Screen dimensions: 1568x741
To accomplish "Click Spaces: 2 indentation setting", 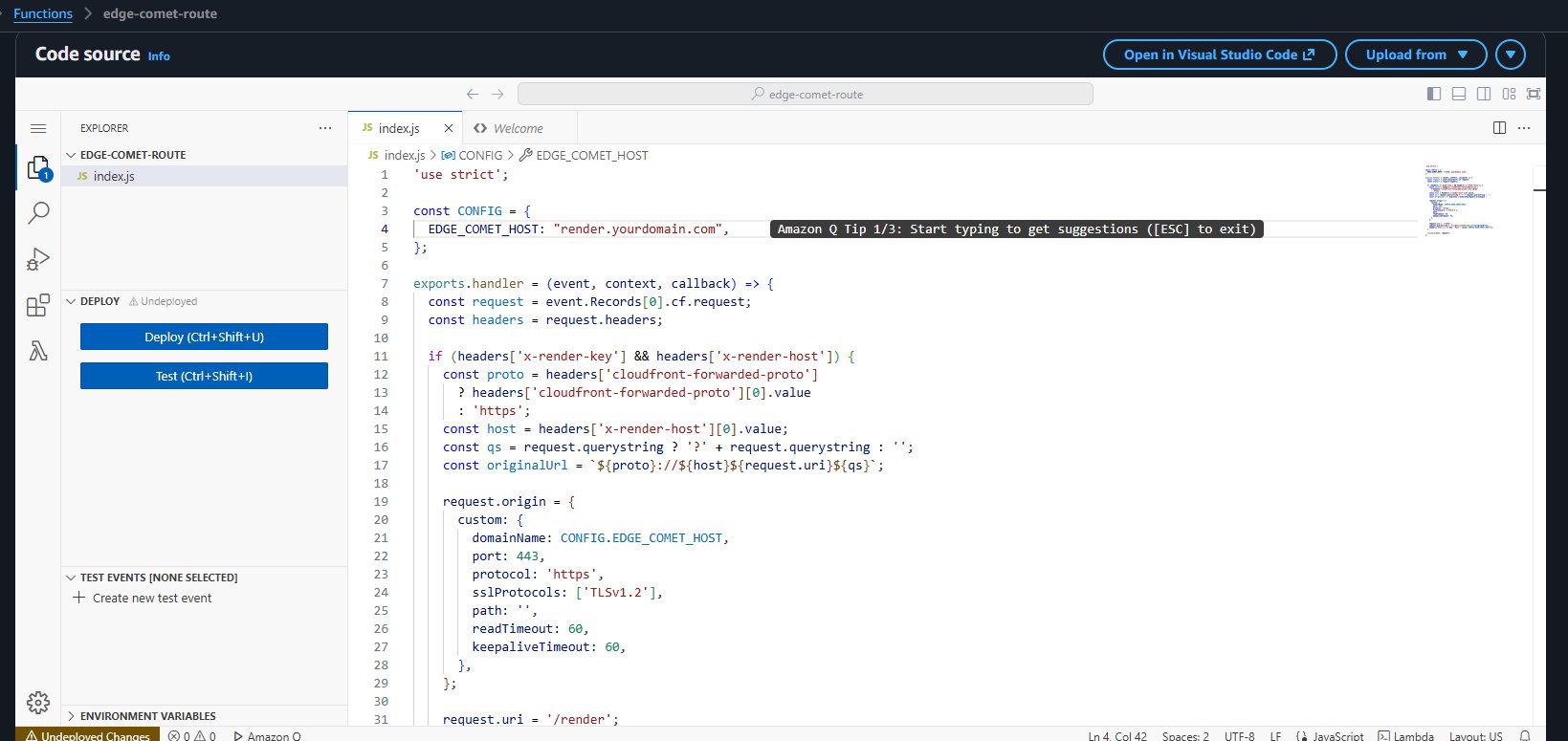I will (x=1185, y=736).
